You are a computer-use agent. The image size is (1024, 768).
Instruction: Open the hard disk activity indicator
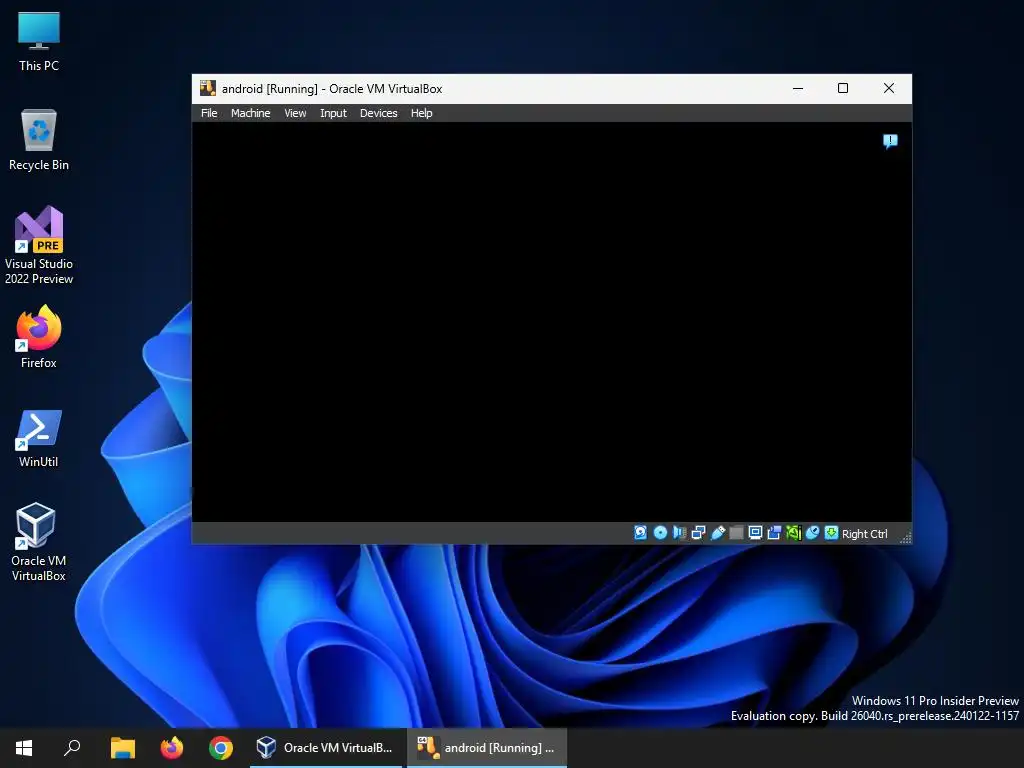pyautogui.click(x=640, y=533)
